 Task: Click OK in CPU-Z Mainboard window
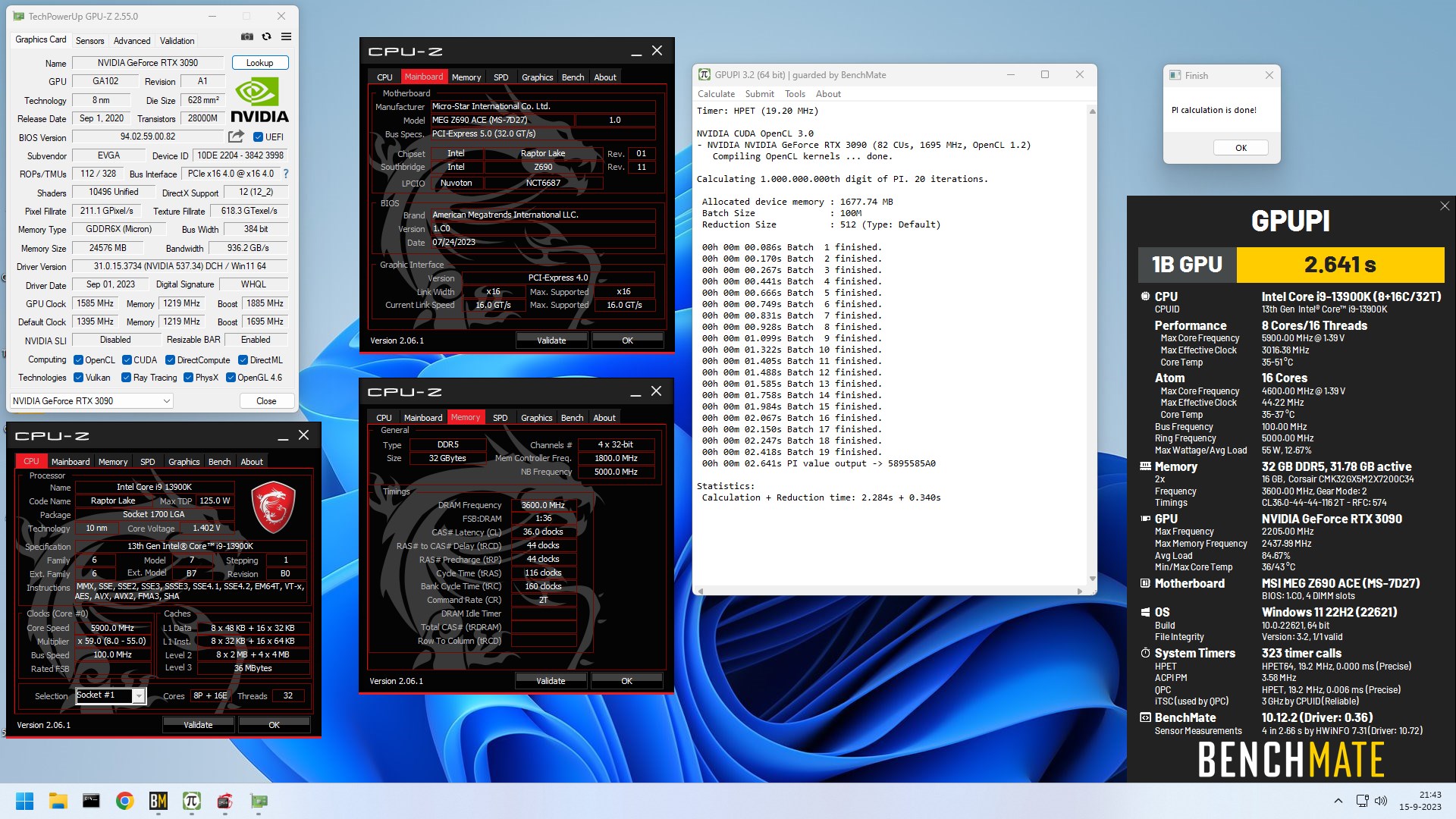[x=627, y=340]
